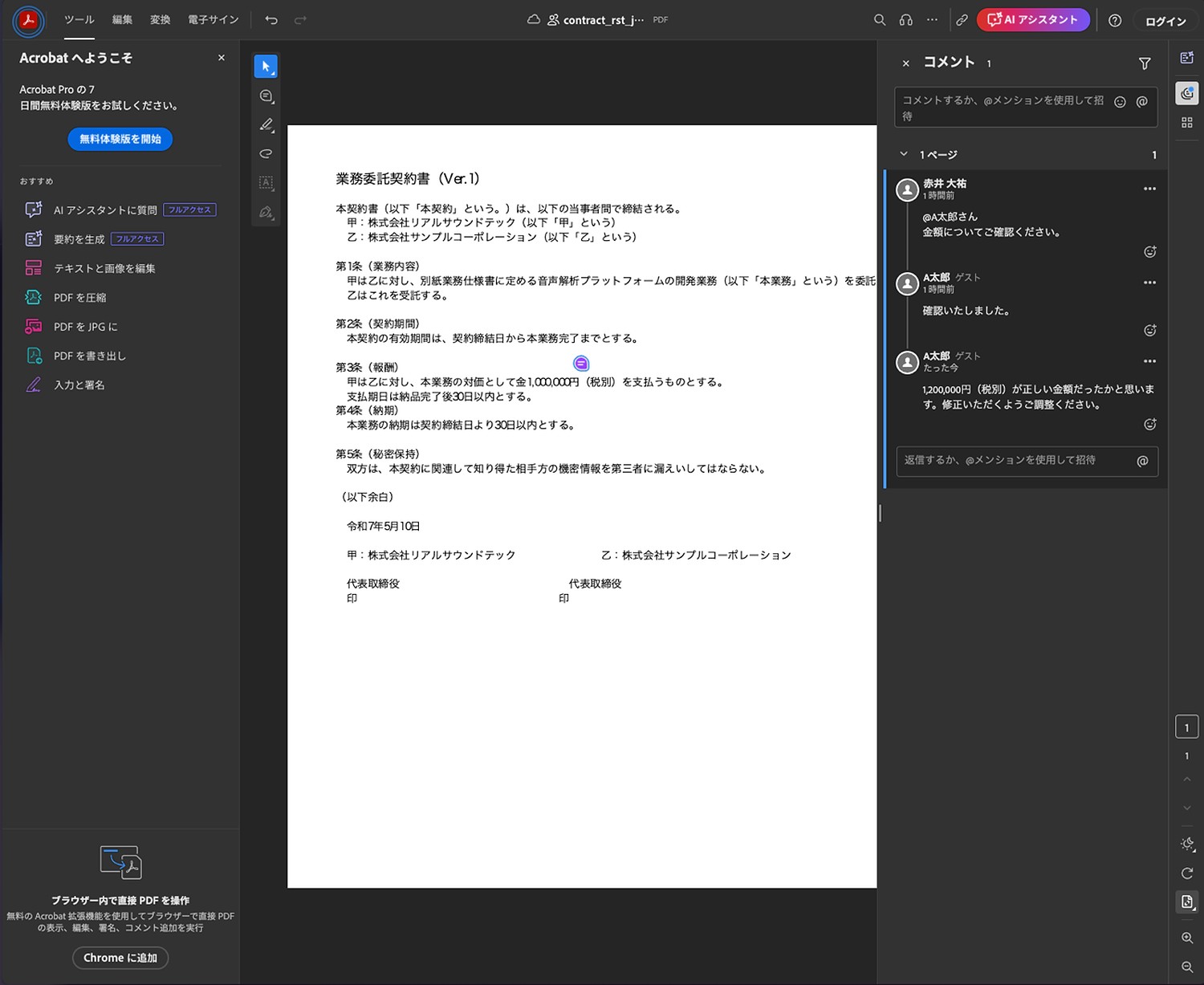Toggle dark mode display theme icon

[1187, 844]
